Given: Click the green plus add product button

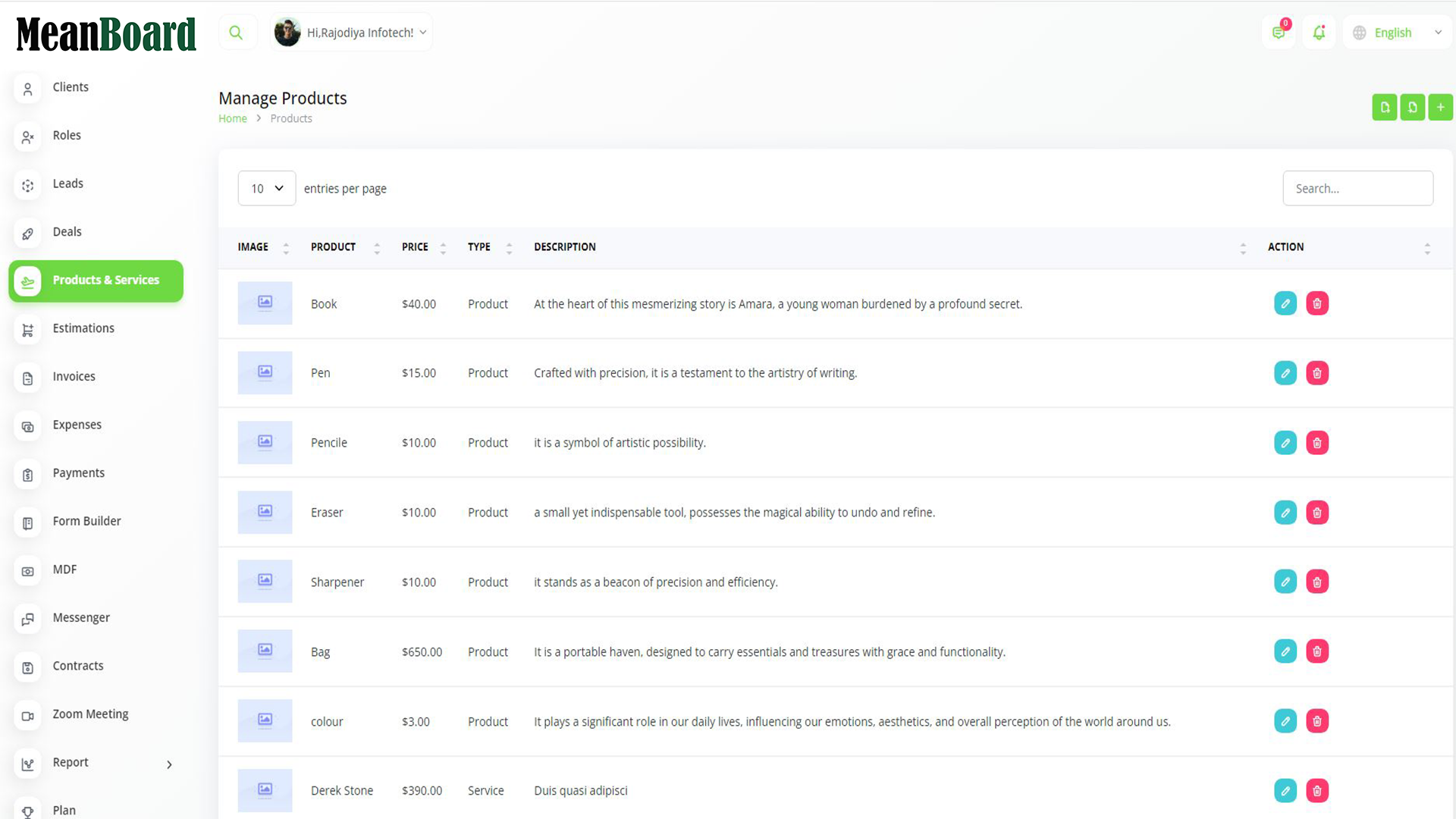Looking at the screenshot, I should (1440, 107).
